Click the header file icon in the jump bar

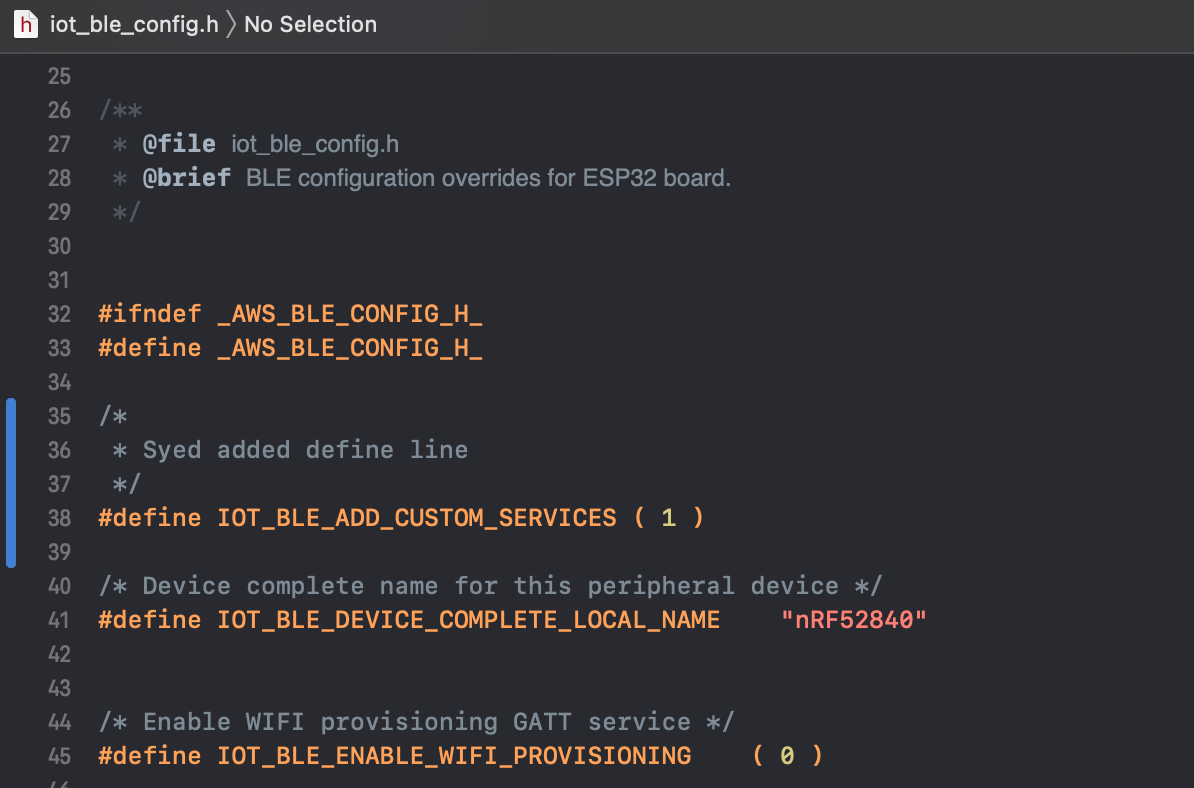(25, 24)
